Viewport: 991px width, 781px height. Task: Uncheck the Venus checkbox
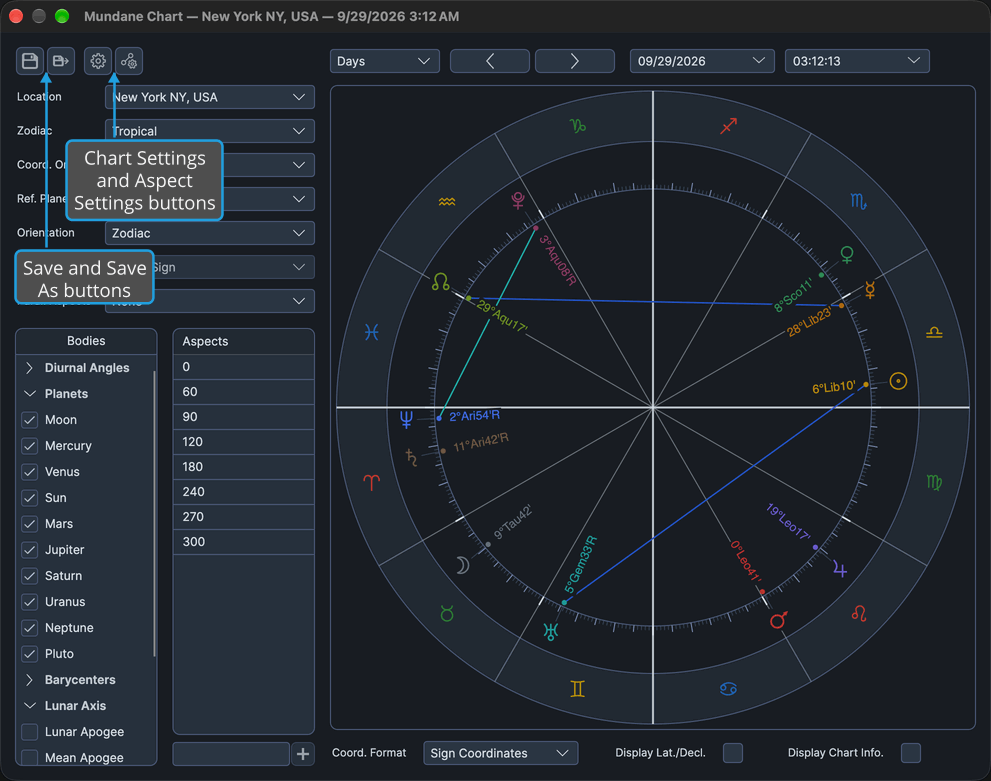tap(30, 472)
